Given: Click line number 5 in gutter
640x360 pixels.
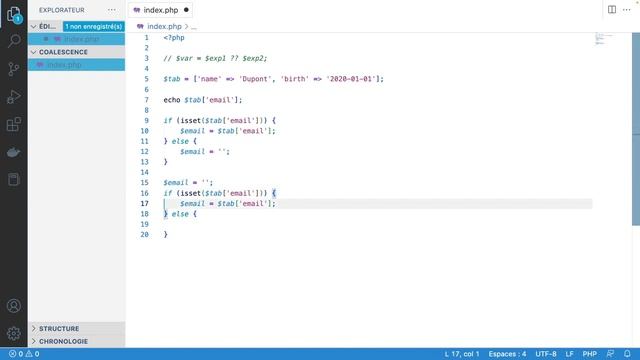Looking at the screenshot, I should pyautogui.click(x=146, y=79).
